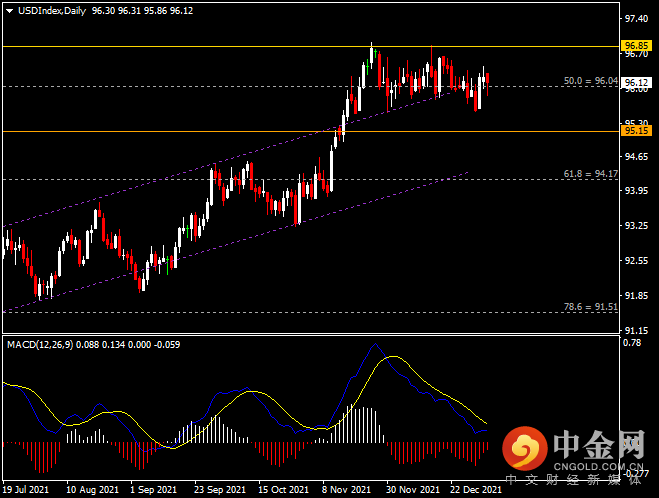Screen dimensions: 659x498
Task: Click the 97.40 price scale value
Action: click(636, 19)
